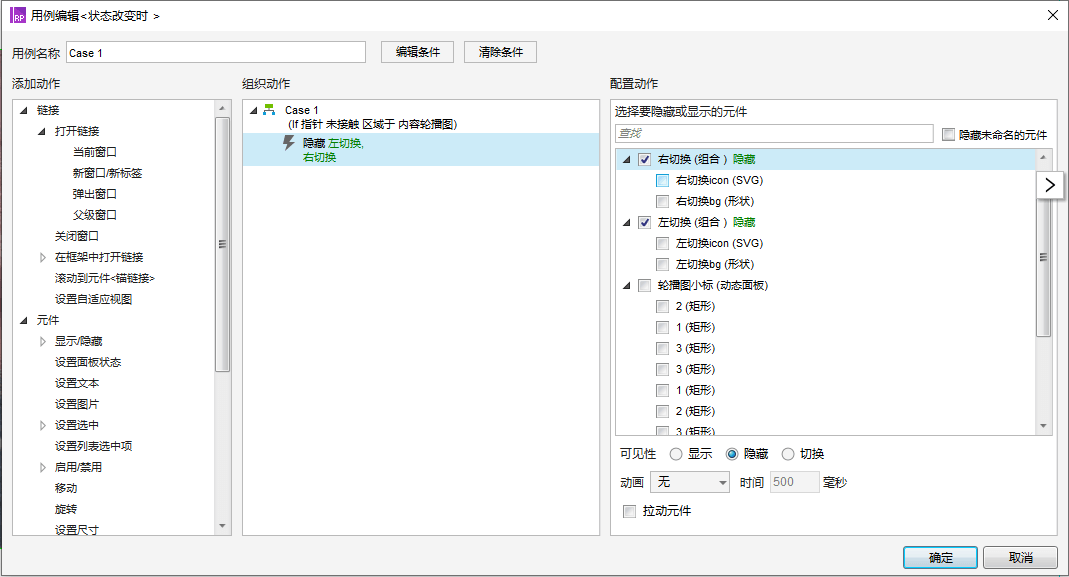Image resolution: width=1069 pixels, height=577 pixels.
Task: Click 配置动作 list scrollbar down arrow
Action: (1043, 426)
